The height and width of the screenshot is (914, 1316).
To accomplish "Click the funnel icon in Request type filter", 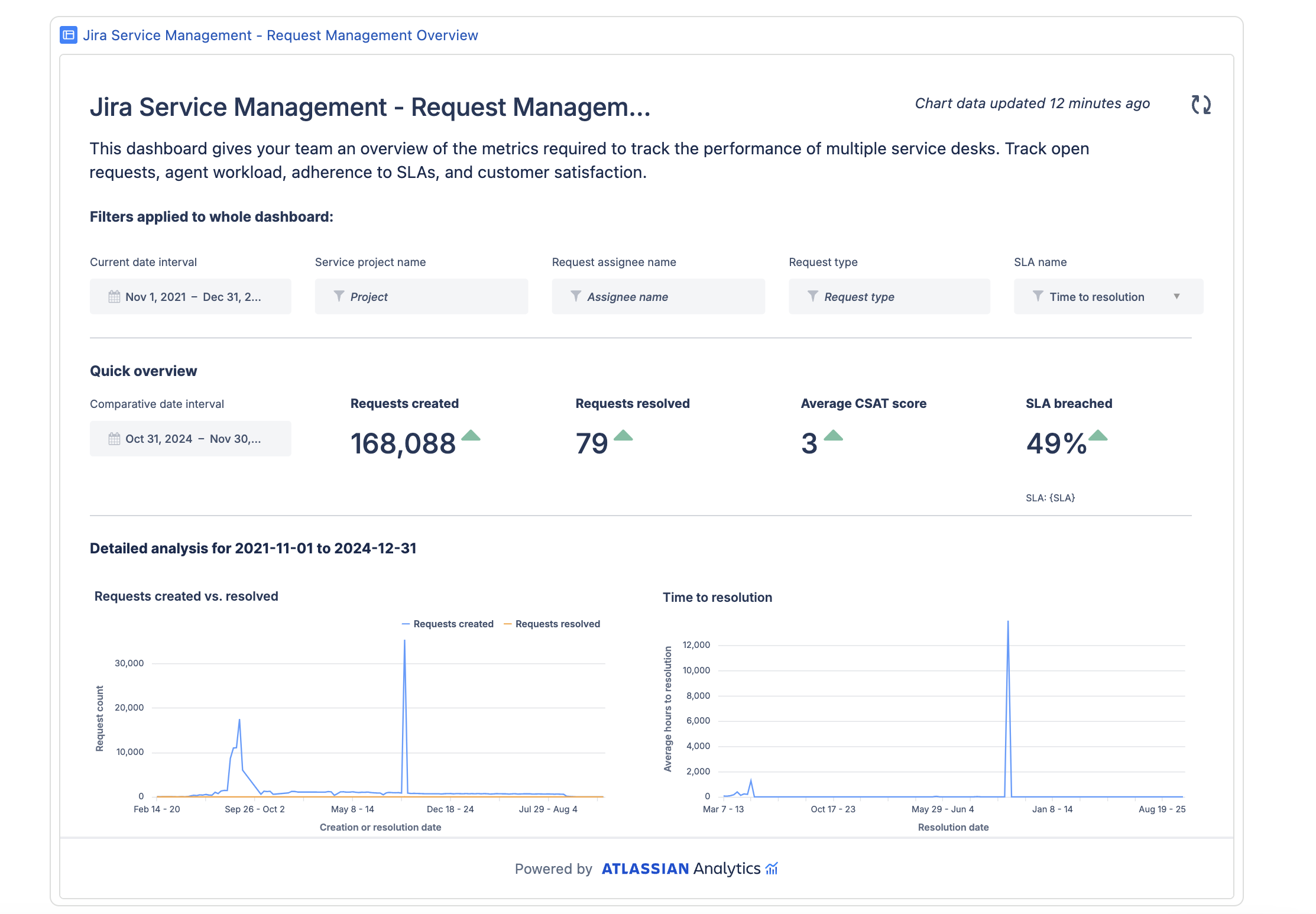I will [x=813, y=296].
